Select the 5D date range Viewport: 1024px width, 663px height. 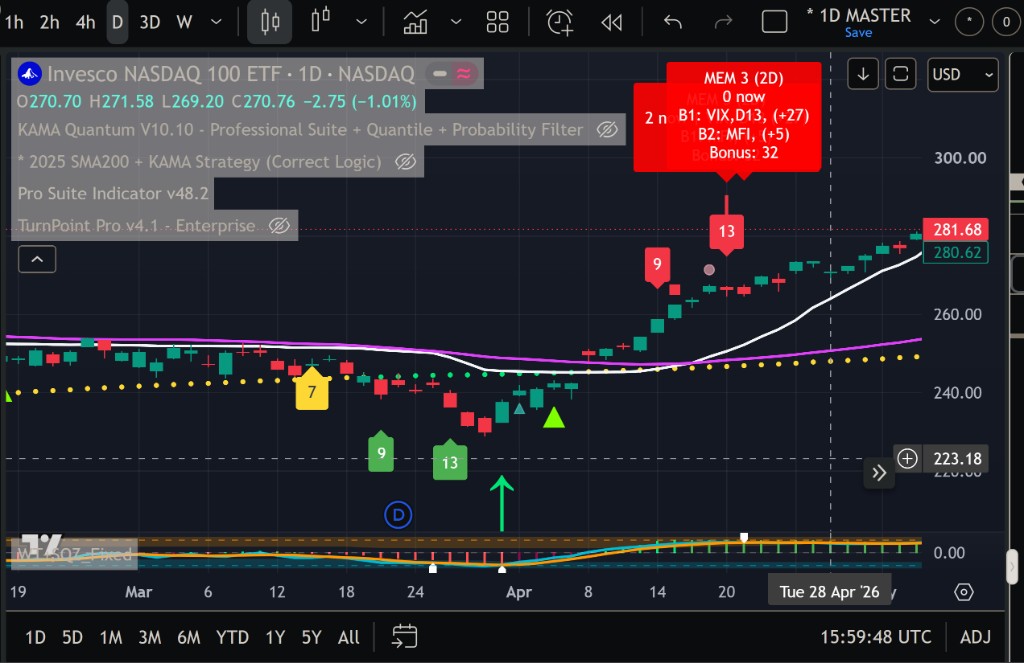coord(72,637)
